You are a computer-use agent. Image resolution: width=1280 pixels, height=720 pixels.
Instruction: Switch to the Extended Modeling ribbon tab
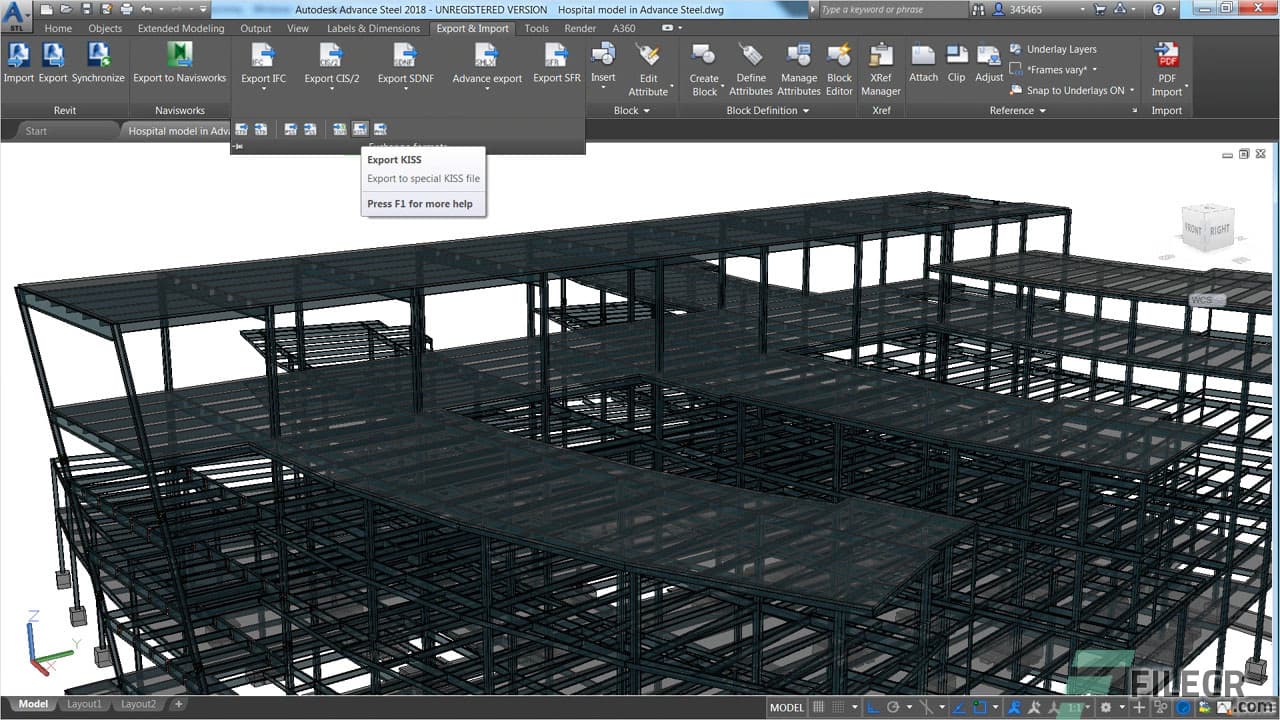pos(180,28)
